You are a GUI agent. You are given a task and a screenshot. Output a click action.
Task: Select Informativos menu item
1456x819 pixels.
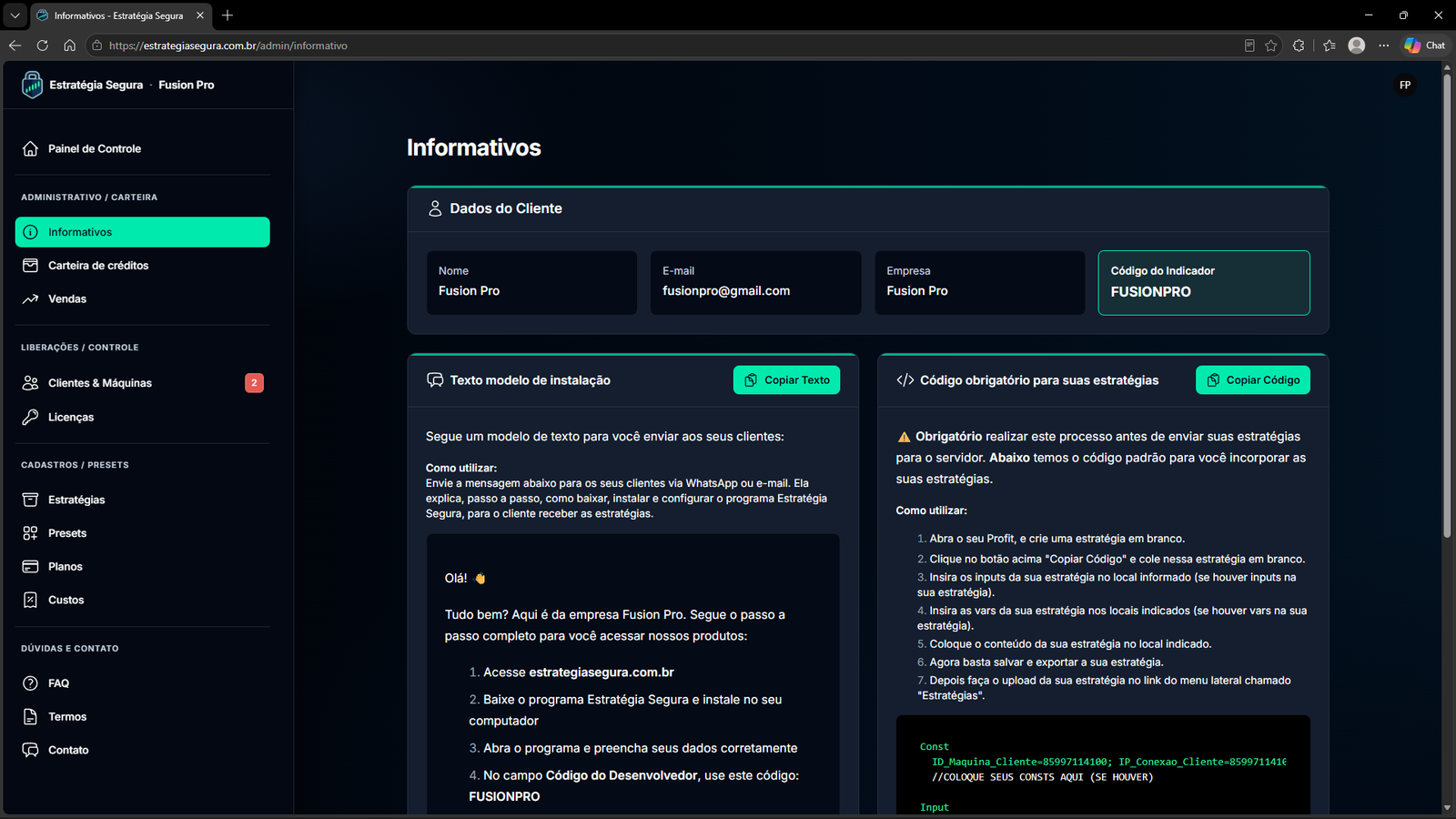(143, 232)
